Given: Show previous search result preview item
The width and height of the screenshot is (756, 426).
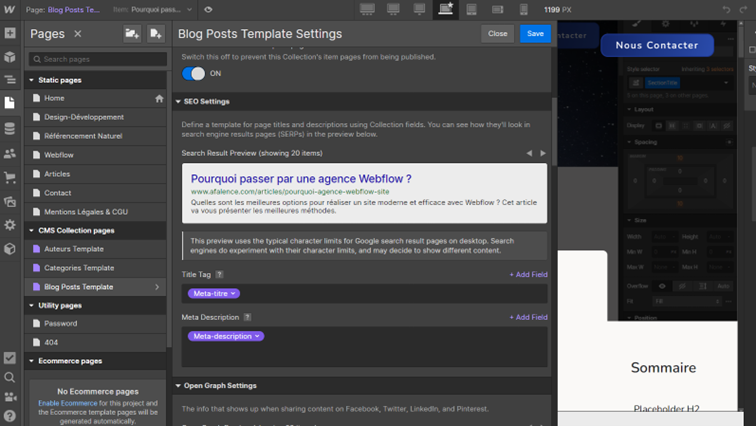Looking at the screenshot, I should (529, 153).
